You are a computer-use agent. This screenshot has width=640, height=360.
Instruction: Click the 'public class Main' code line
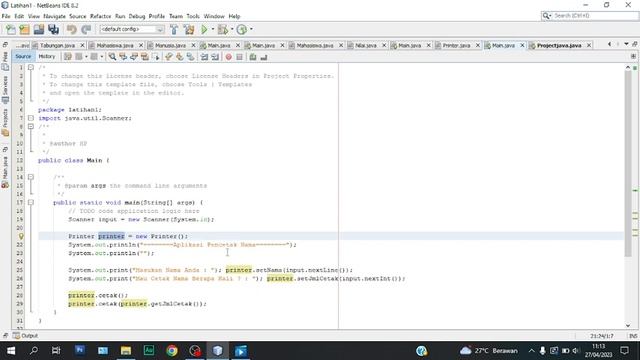tap(73, 160)
